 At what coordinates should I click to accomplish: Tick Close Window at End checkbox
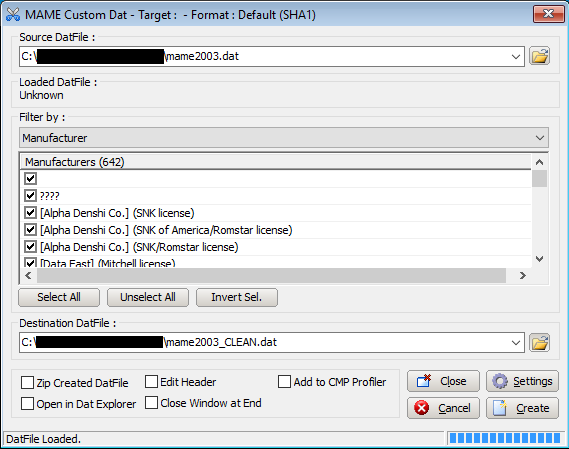(151, 403)
